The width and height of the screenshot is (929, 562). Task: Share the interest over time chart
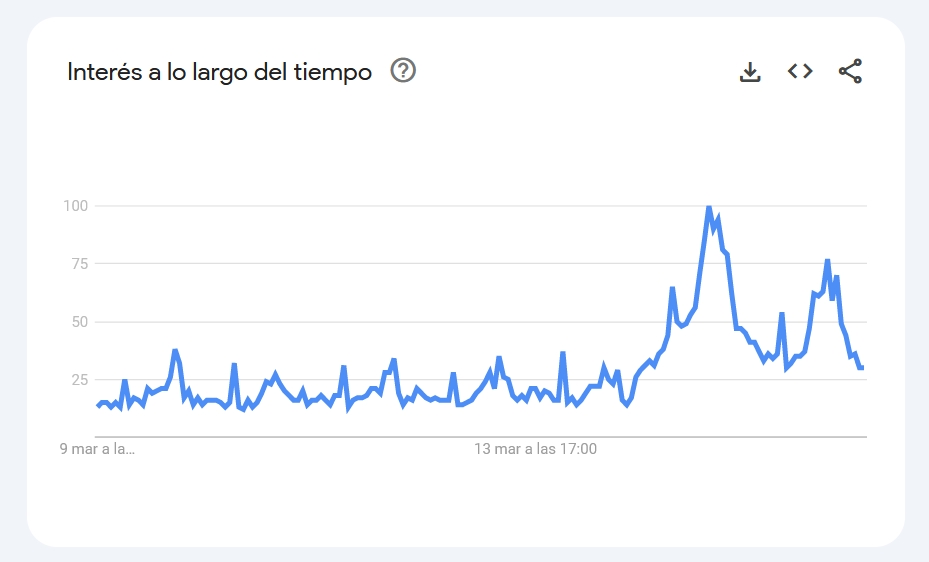(x=850, y=72)
